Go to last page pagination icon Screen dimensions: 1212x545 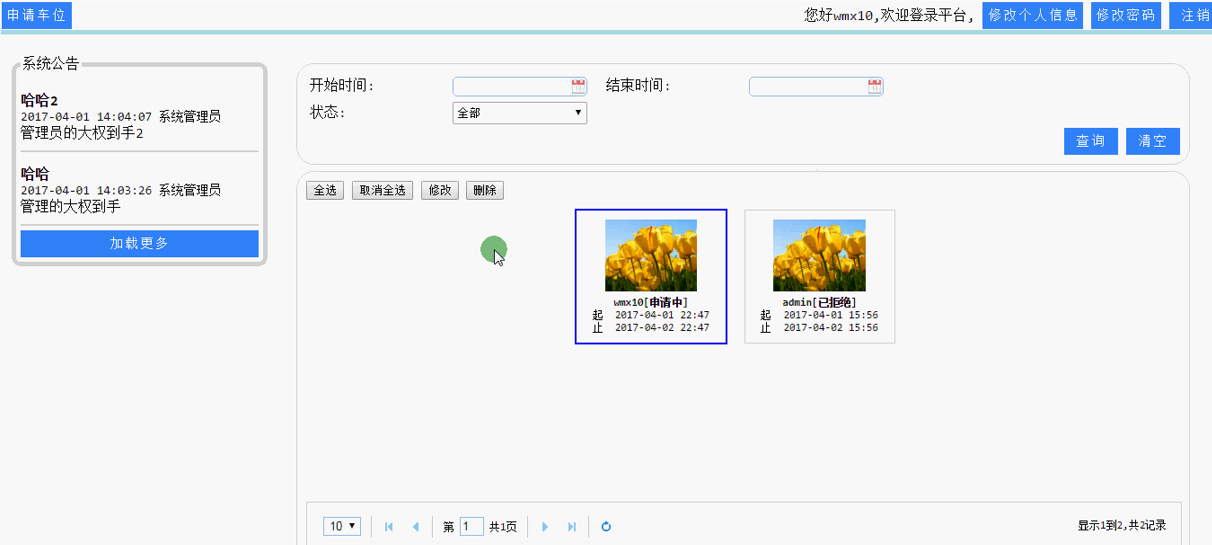point(572,527)
